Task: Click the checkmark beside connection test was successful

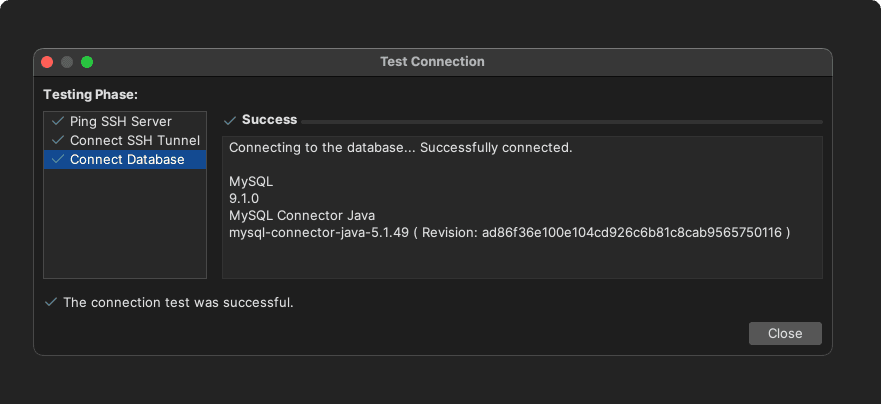Action: pyautogui.click(x=51, y=302)
